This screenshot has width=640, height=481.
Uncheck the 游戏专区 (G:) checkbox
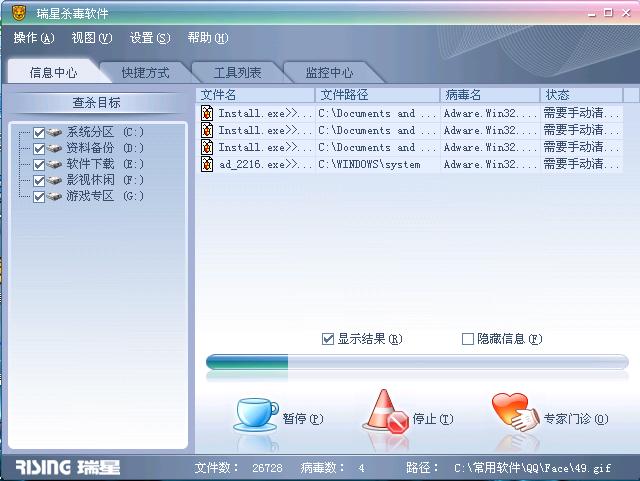39,197
